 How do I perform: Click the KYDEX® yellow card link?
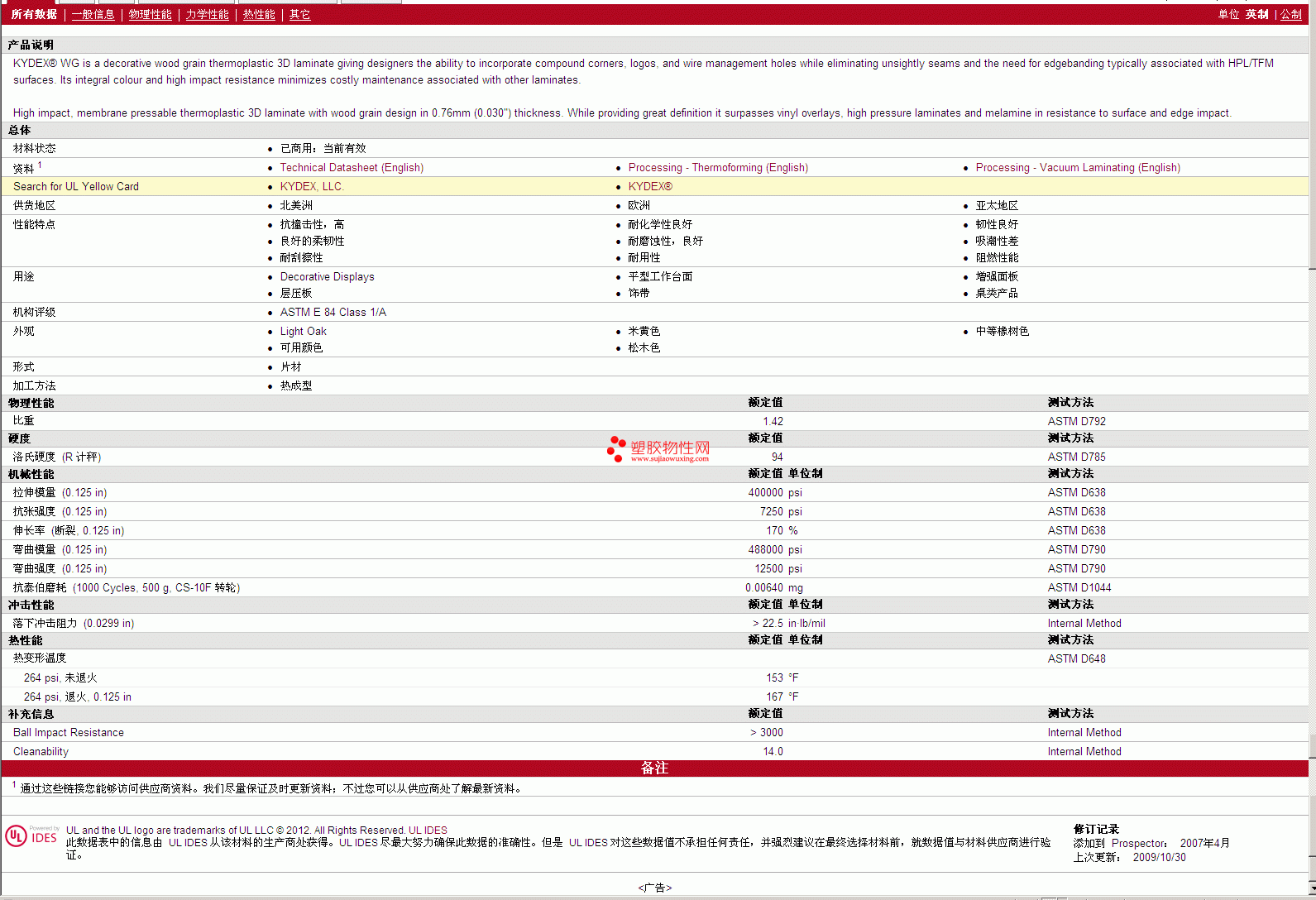(x=650, y=186)
